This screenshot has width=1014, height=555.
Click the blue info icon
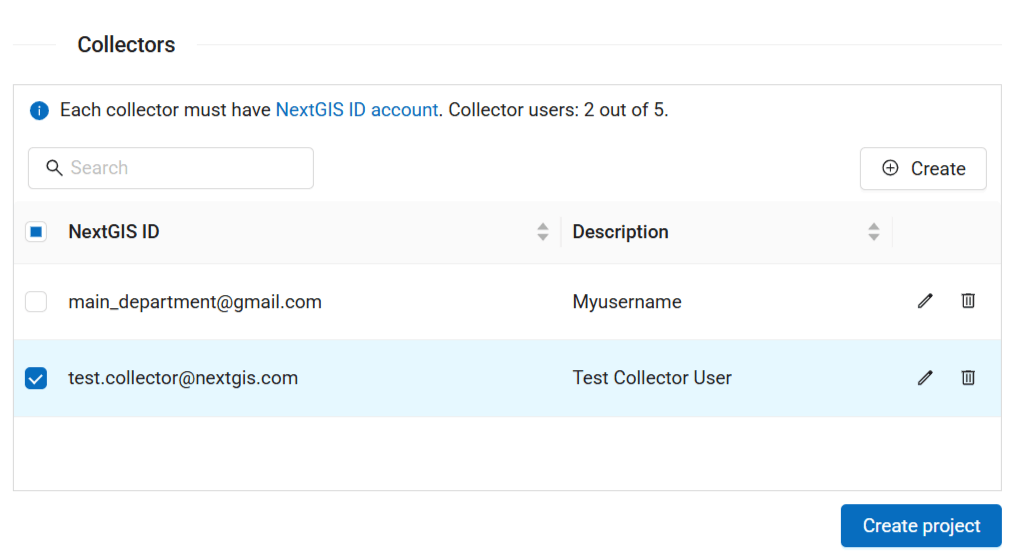39,111
